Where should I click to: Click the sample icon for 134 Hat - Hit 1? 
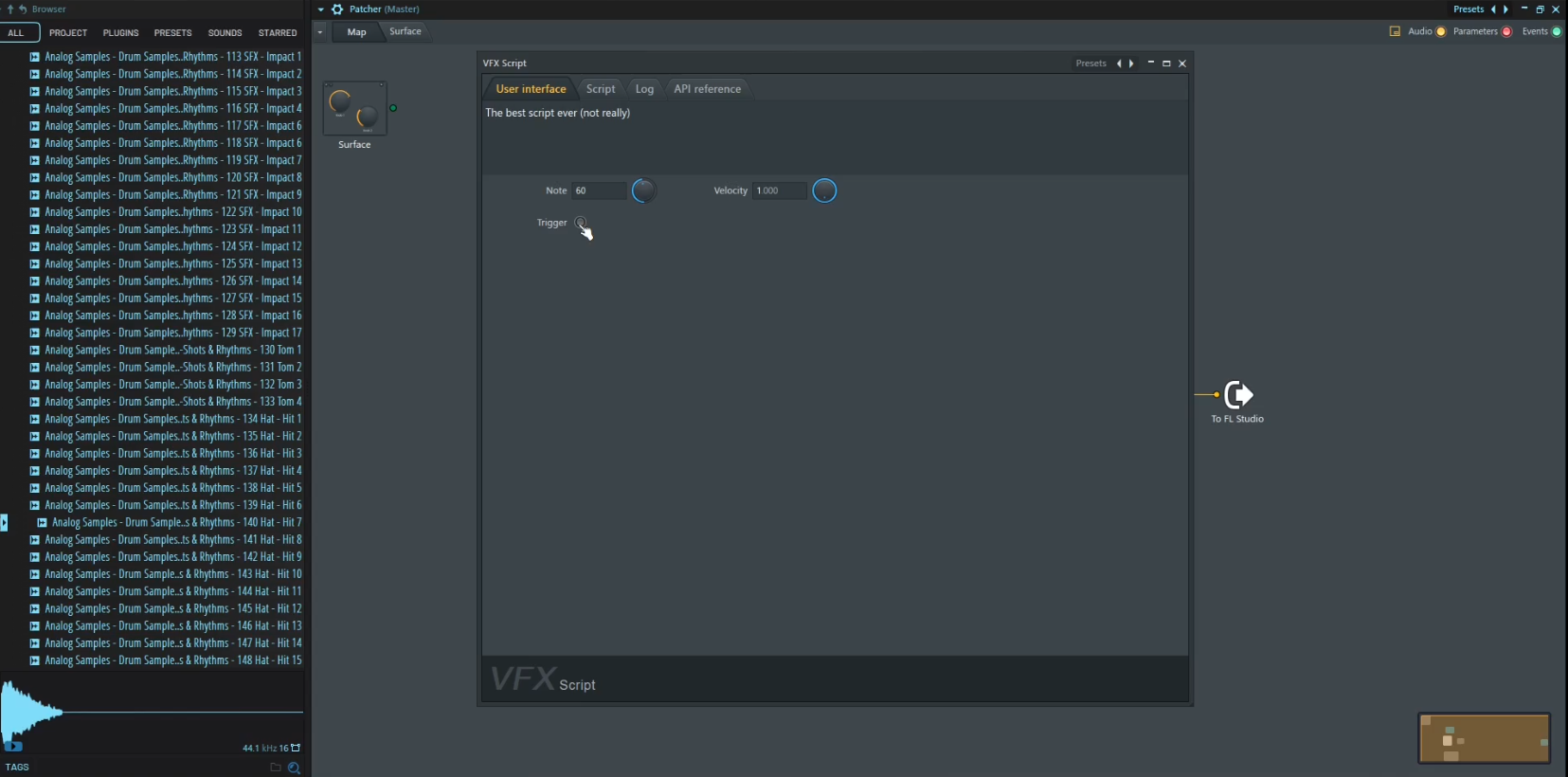pos(35,419)
